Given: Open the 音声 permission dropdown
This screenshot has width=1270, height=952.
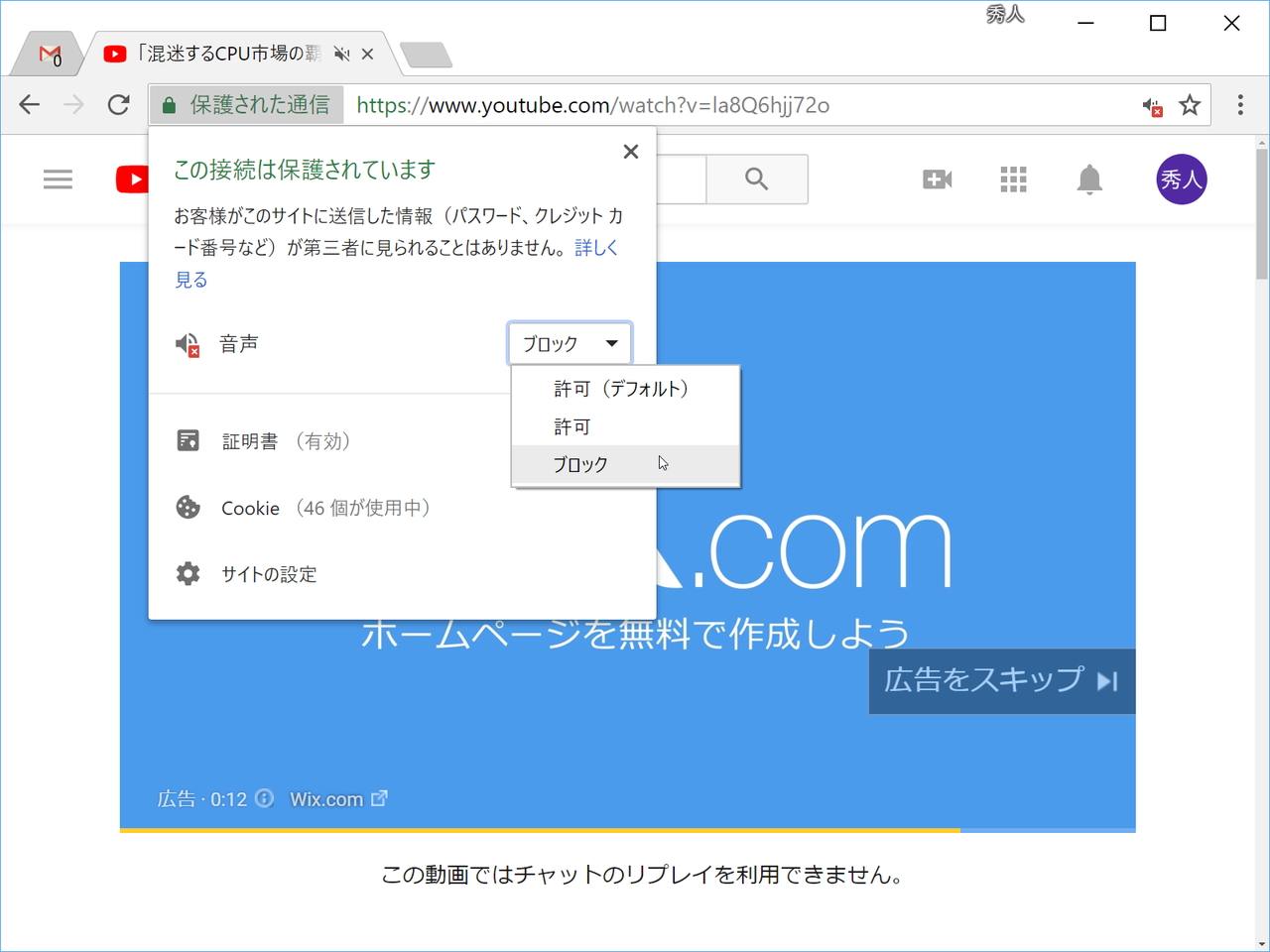Looking at the screenshot, I should 570,343.
